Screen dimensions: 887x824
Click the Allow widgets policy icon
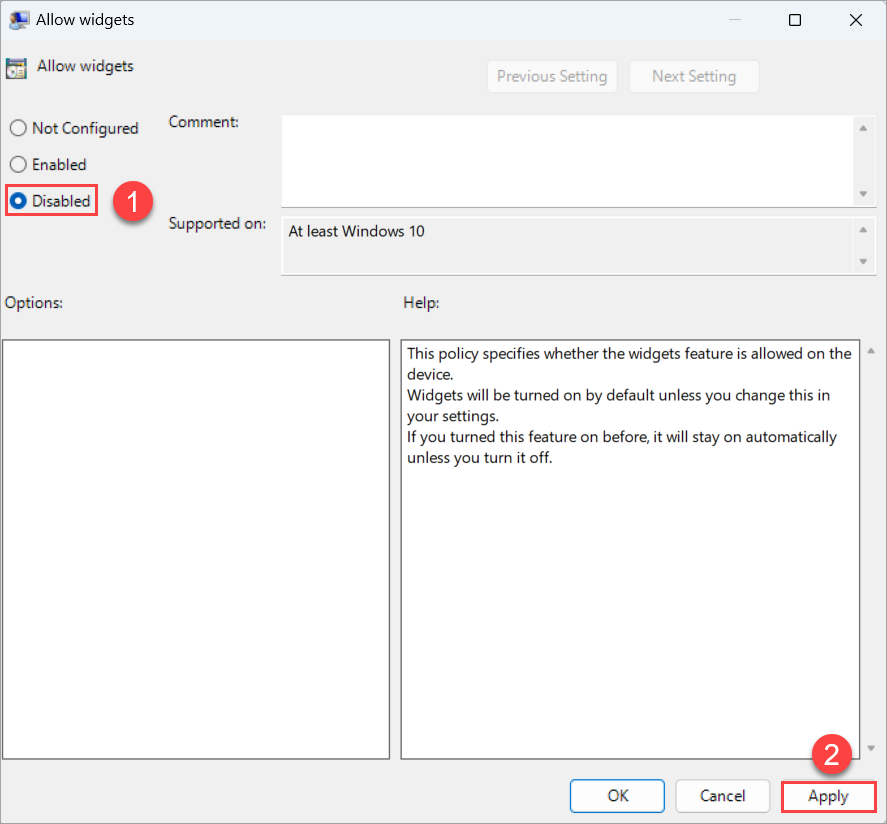click(x=16, y=66)
